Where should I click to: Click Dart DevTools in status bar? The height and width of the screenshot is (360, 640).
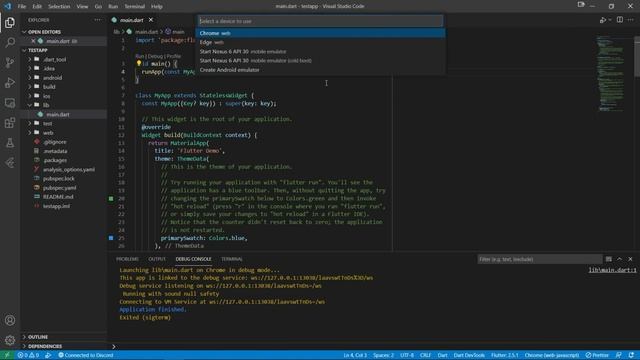469,355
